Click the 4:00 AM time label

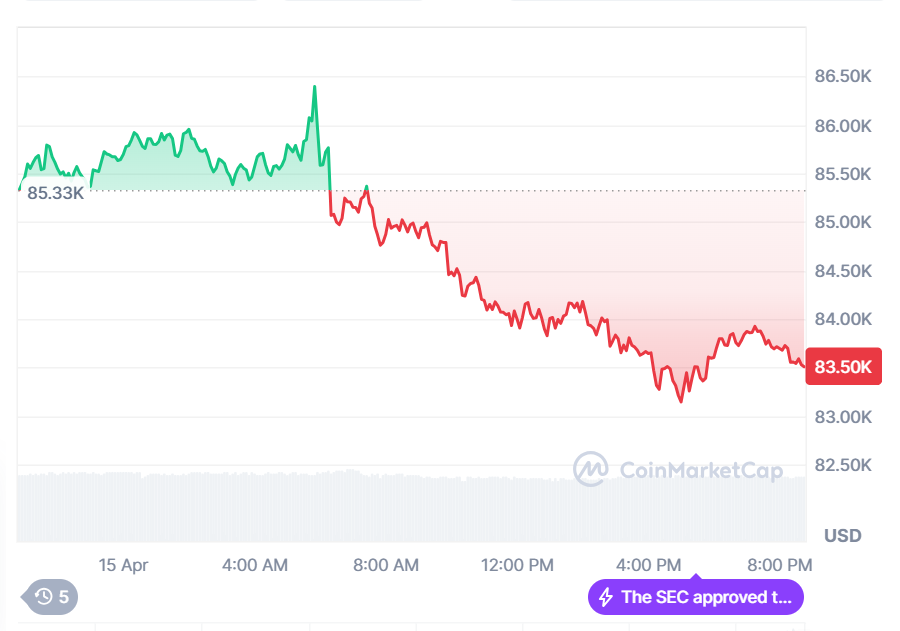click(255, 565)
